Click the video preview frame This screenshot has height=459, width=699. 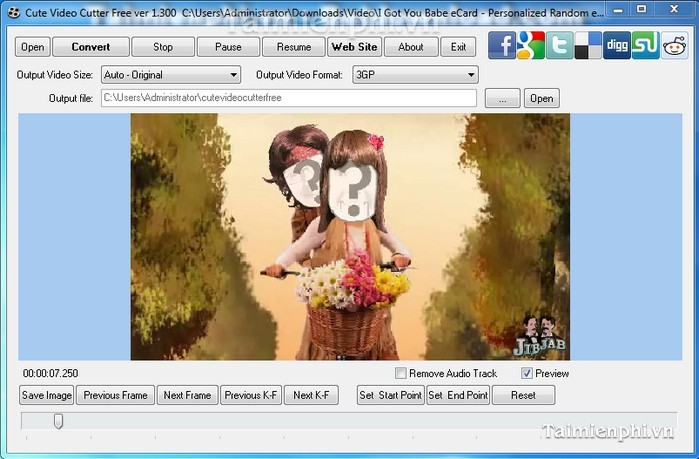tap(350, 237)
